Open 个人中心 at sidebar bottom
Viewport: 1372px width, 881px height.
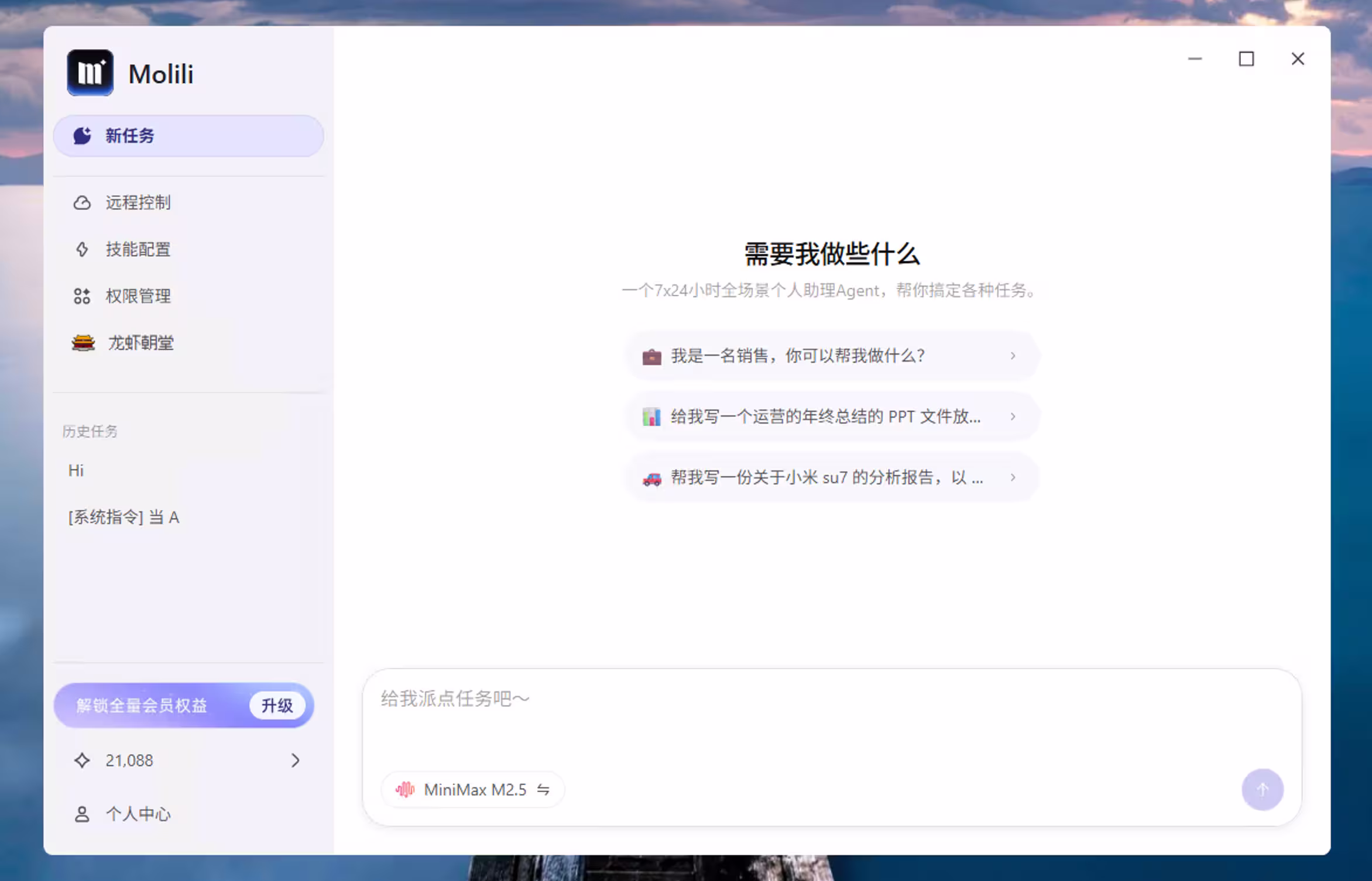click(x=138, y=814)
